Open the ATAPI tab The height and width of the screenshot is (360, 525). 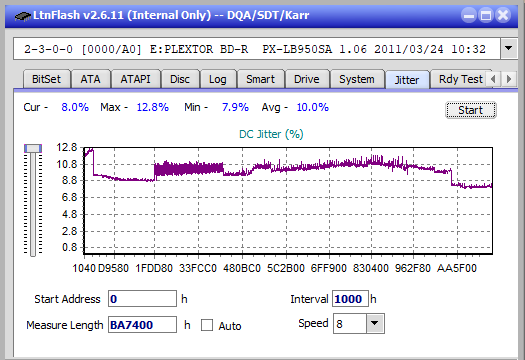coord(135,79)
